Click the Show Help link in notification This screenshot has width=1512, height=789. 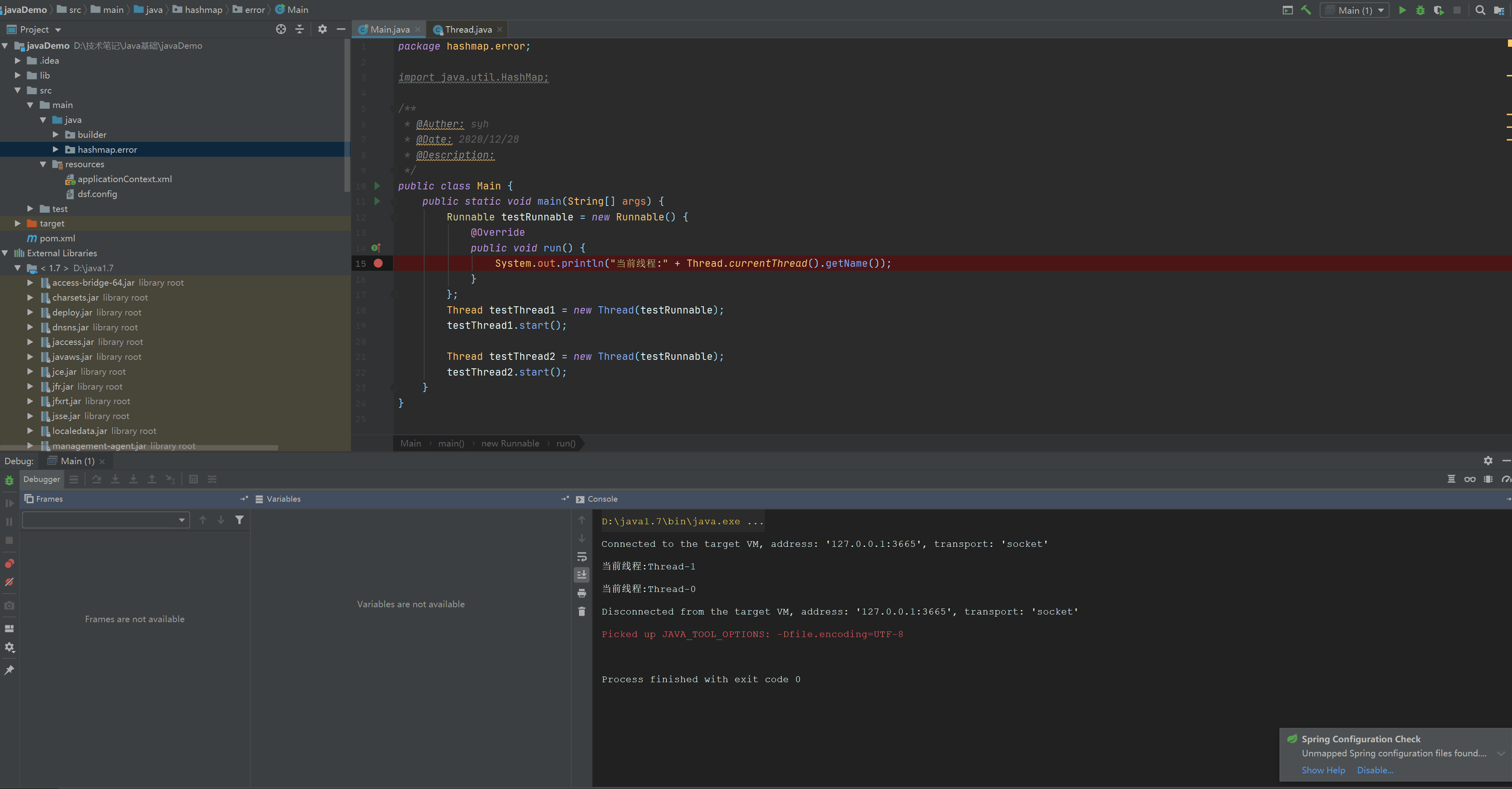pyautogui.click(x=1323, y=770)
